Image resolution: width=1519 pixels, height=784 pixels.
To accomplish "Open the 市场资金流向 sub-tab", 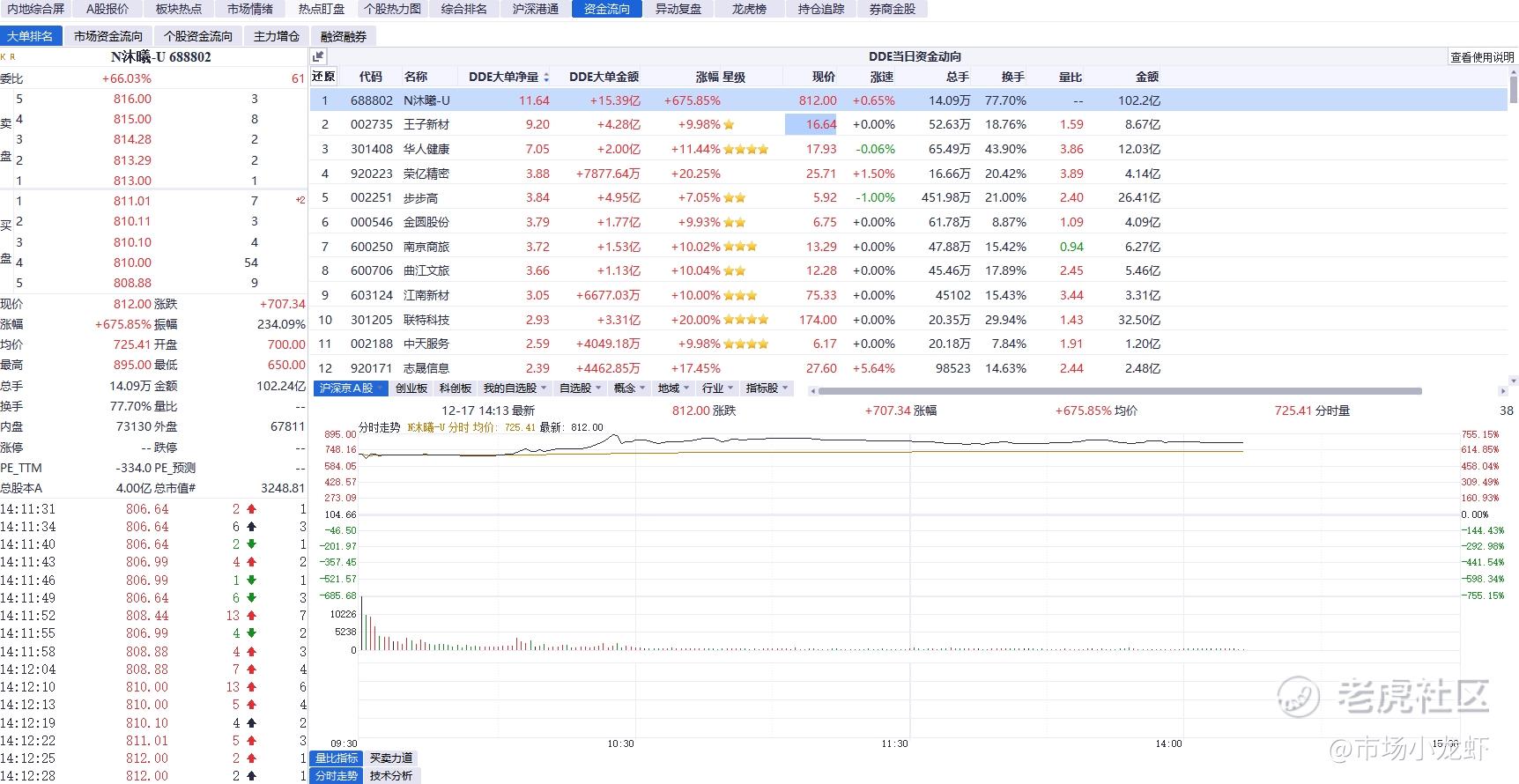I will (108, 36).
